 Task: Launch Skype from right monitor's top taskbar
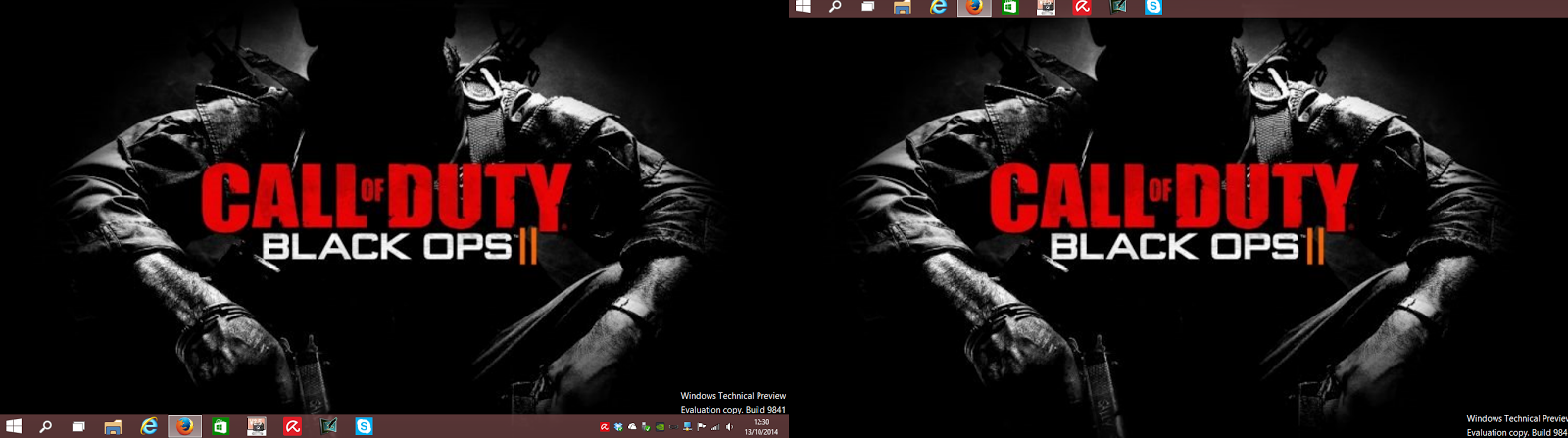point(1153,7)
